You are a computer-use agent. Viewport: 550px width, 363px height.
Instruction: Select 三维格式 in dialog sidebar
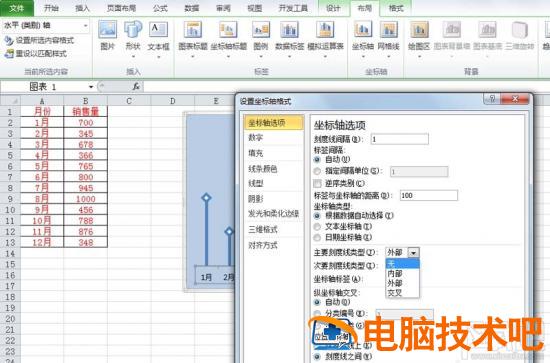point(274,230)
